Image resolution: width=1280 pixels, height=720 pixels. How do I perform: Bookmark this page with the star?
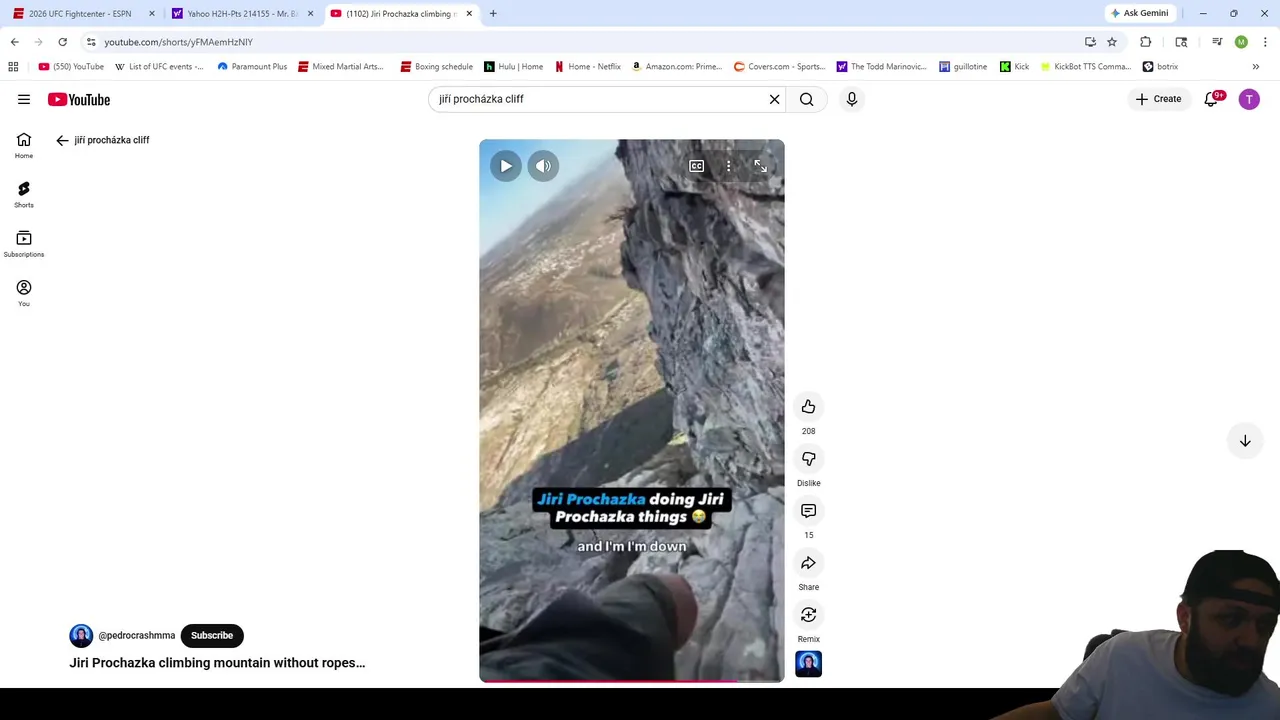click(1112, 42)
